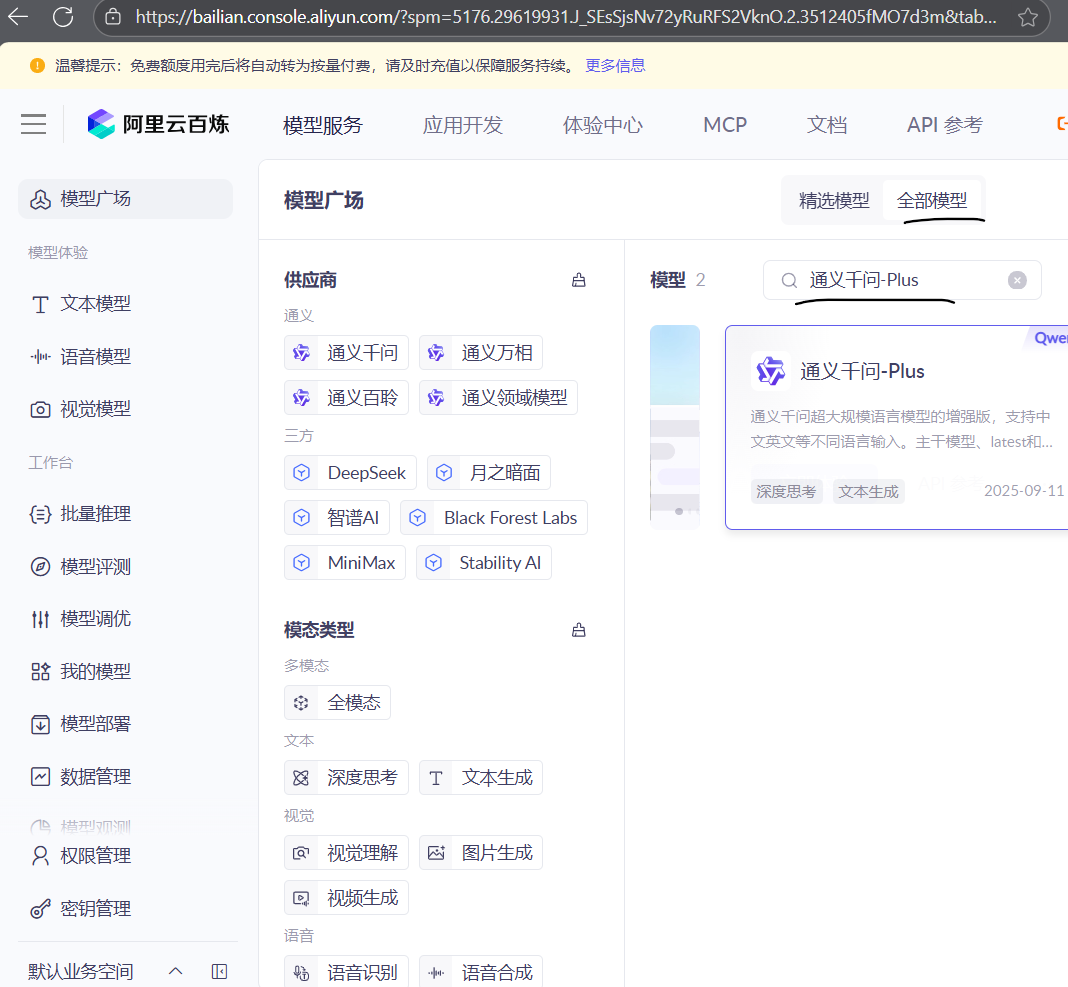The image size is (1068, 987).
Task: Select 语音模型 in the sidebar
Action: tap(93, 356)
